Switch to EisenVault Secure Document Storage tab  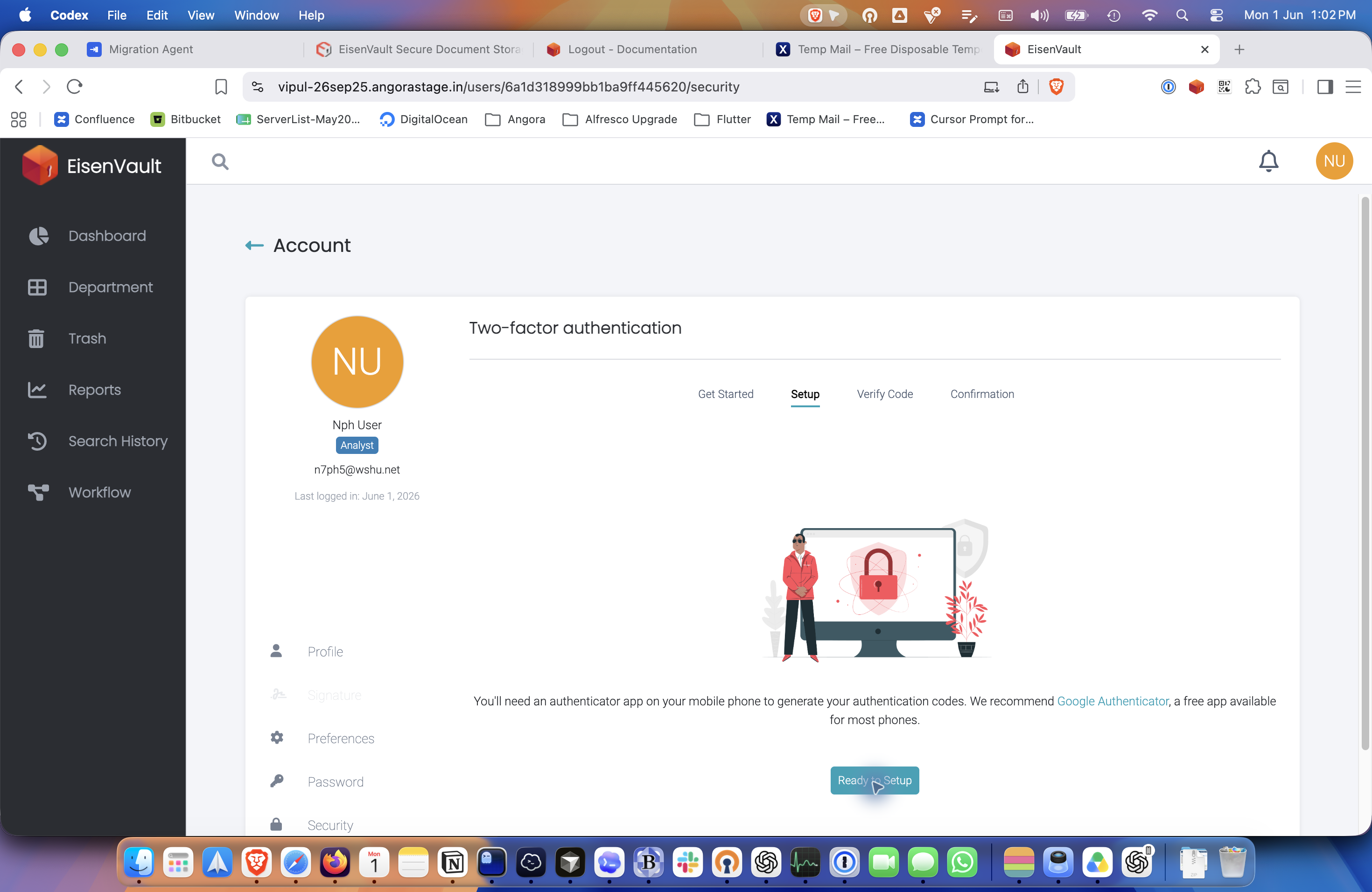(418, 49)
